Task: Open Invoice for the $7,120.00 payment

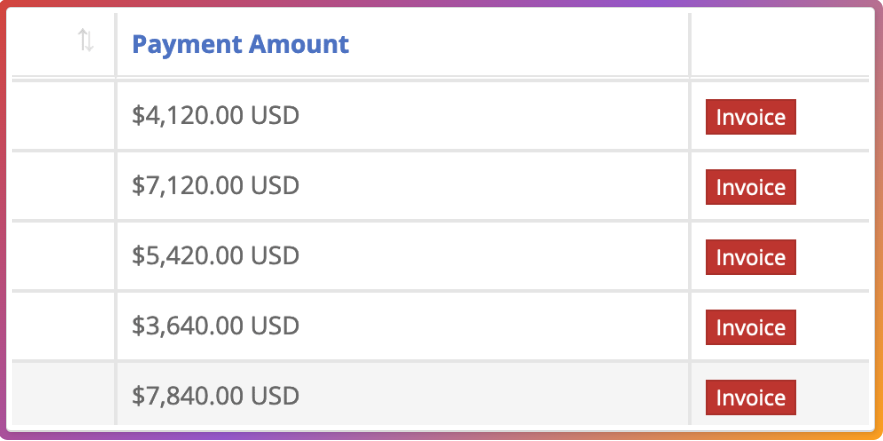Action: click(x=750, y=187)
